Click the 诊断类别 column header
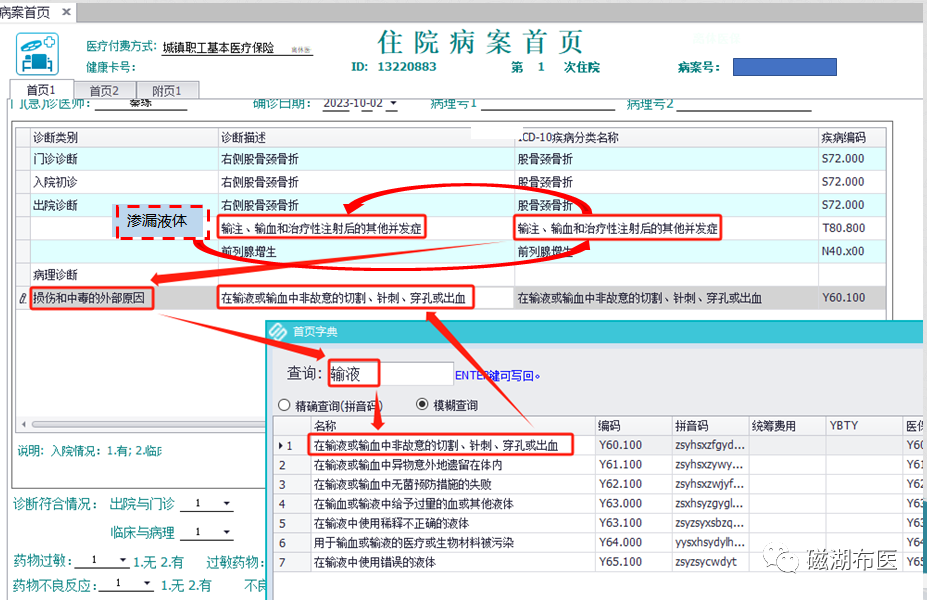The height and width of the screenshot is (600, 927). (x=124, y=138)
